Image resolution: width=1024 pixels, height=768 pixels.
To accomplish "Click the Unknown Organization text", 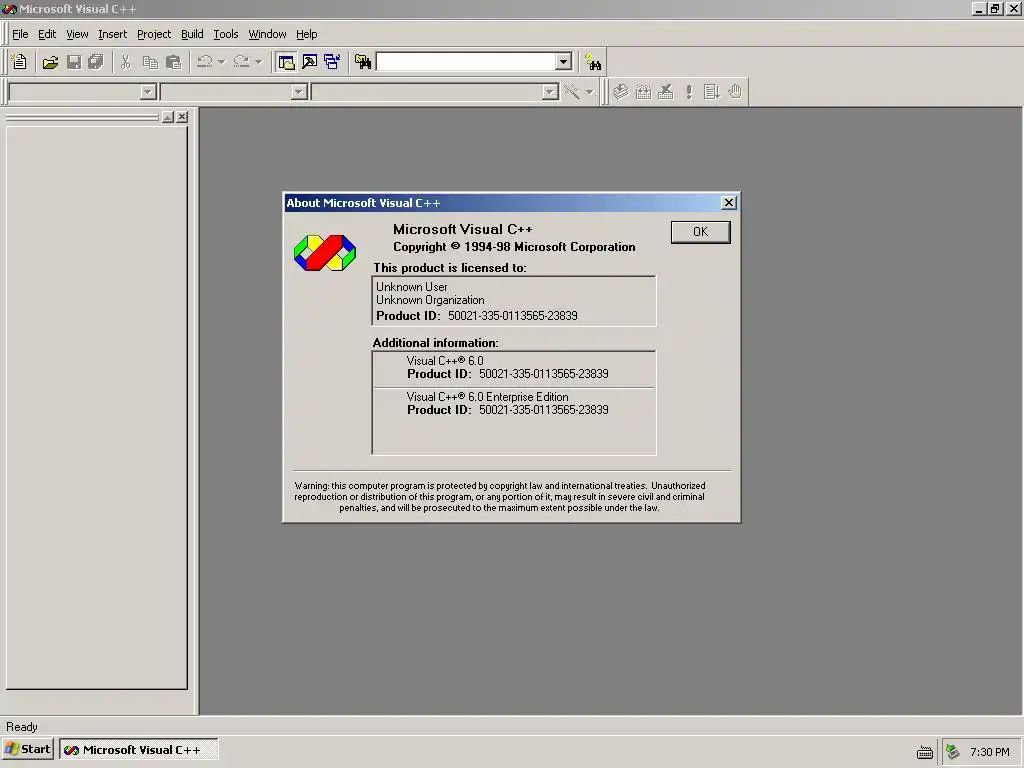I will pyautogui.click(x=430, y=300).
